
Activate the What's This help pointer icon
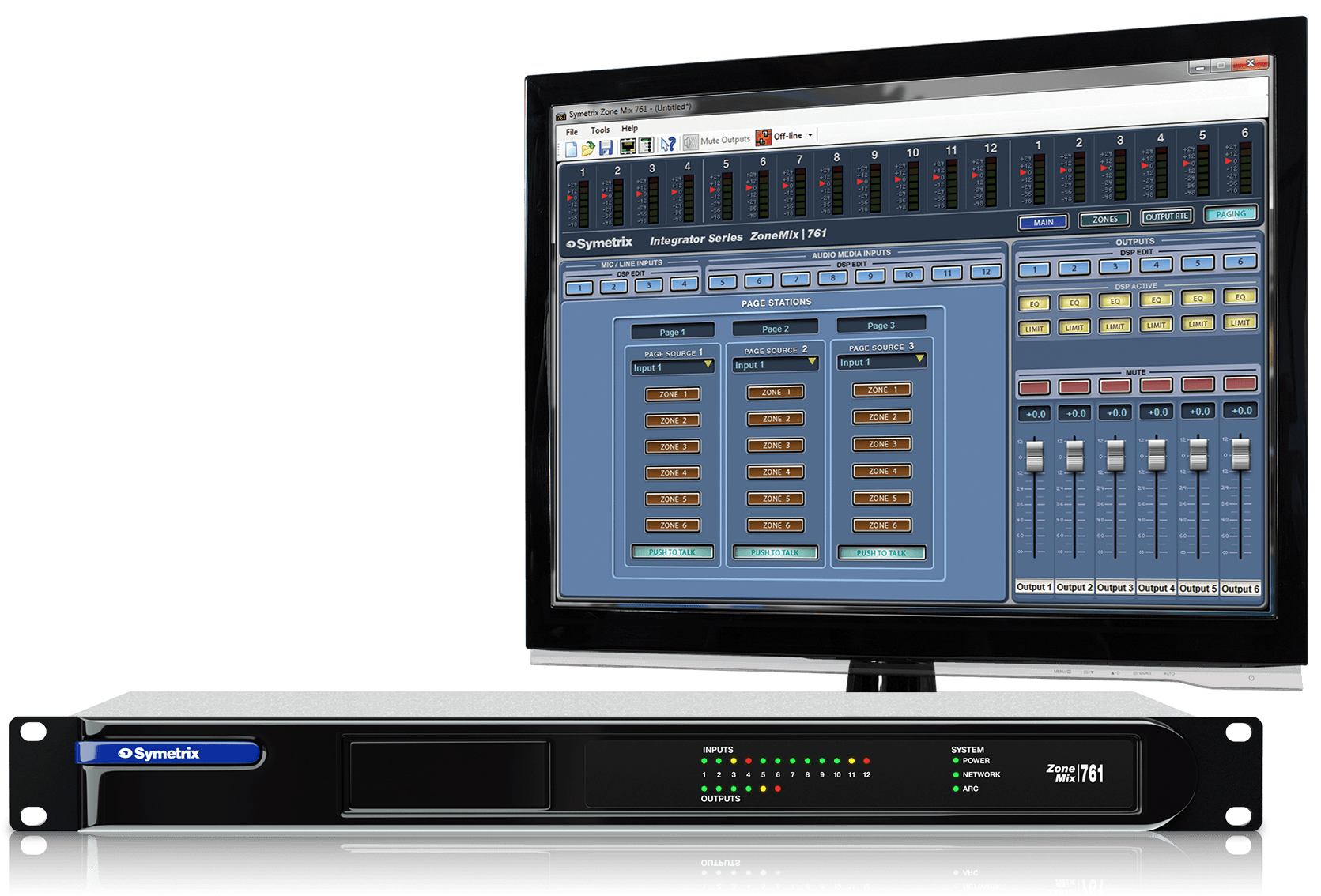click(x=668, y=144)
